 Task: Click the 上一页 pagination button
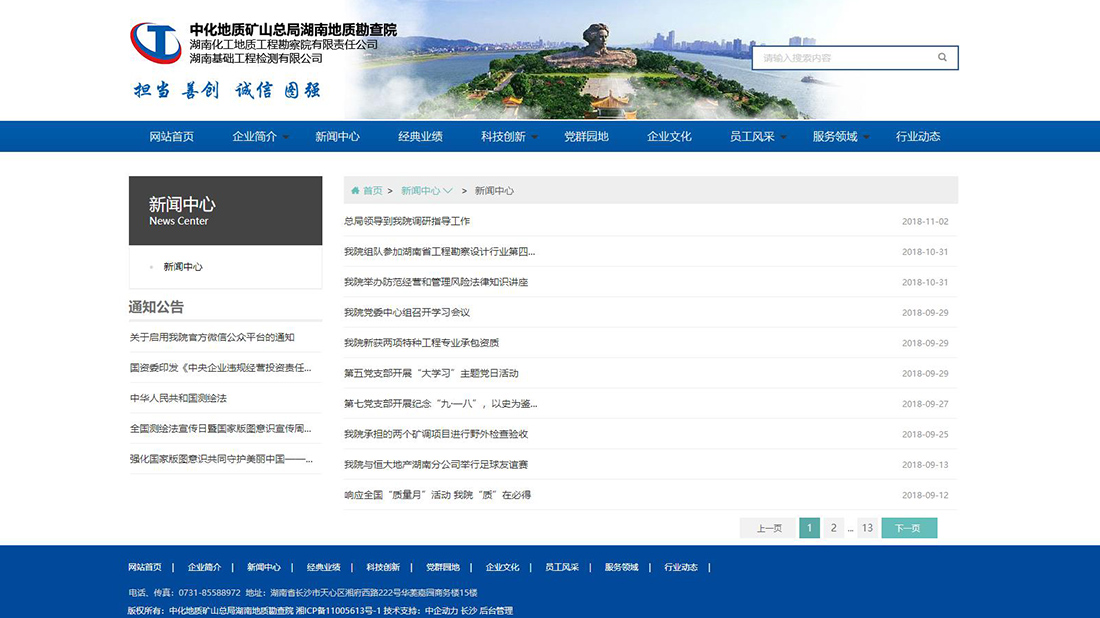click(x=768, y=528)
